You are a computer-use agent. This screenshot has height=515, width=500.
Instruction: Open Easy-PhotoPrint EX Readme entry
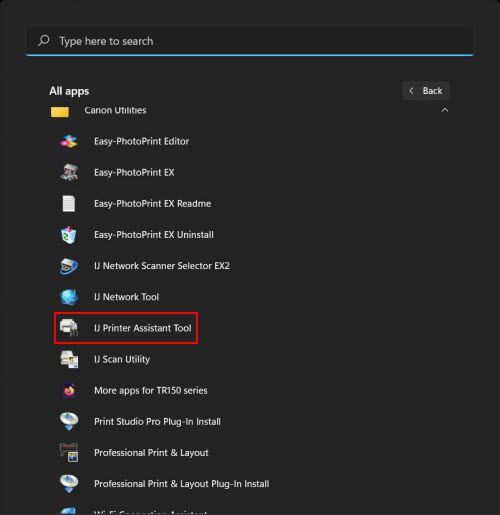tap(152, 204)
